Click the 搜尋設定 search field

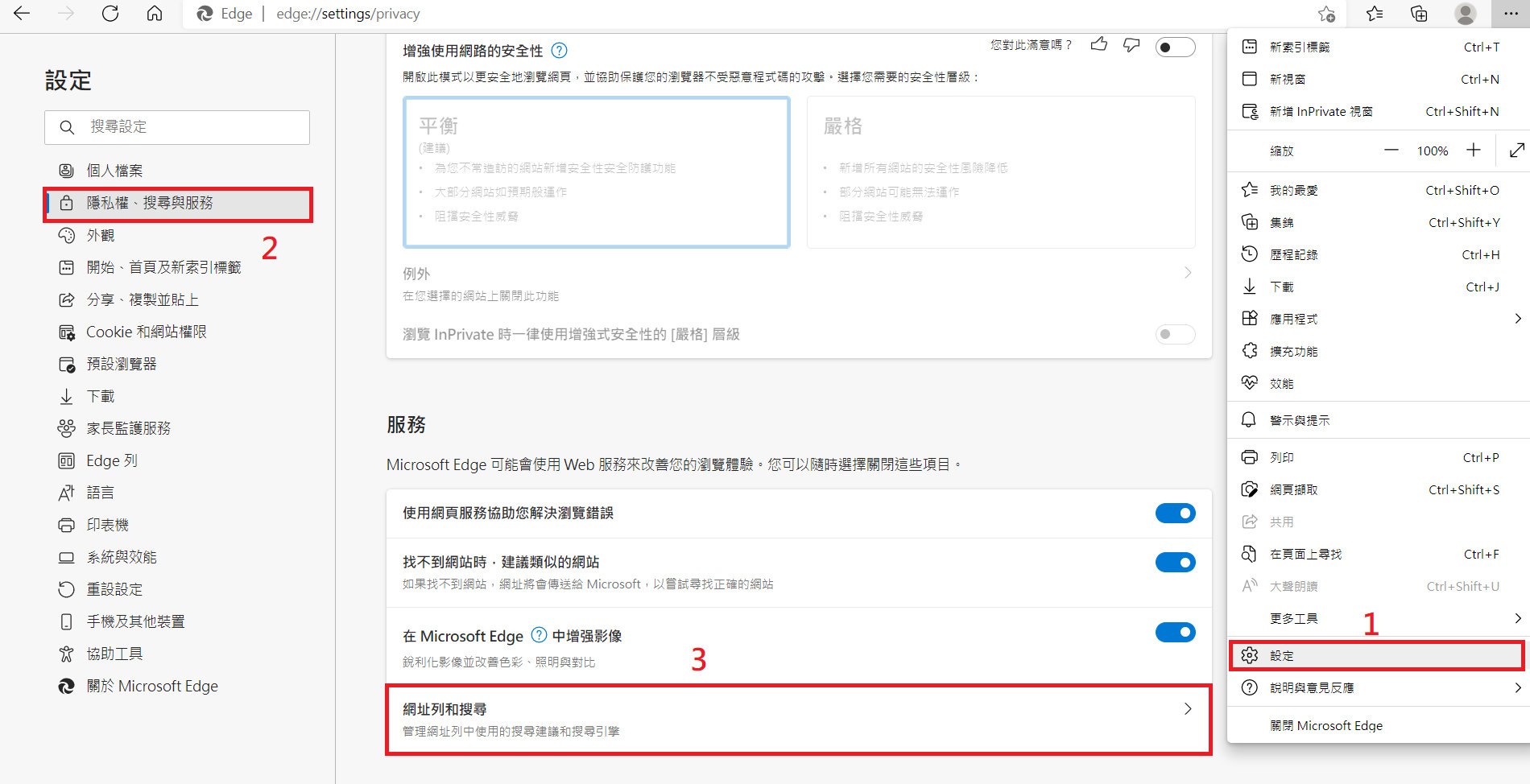click(177, 127)
